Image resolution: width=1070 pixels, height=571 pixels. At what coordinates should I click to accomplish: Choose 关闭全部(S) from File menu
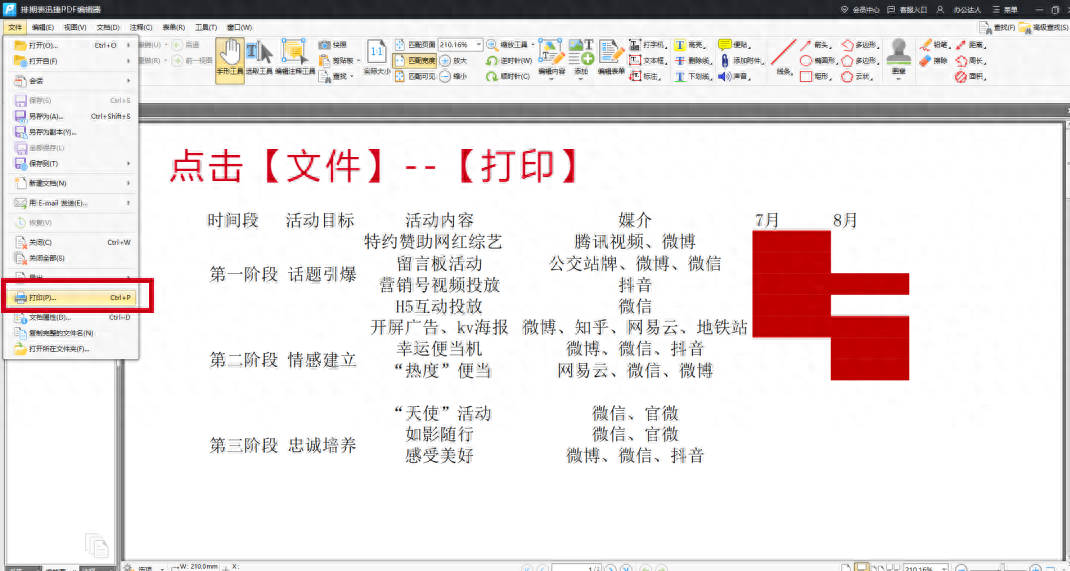pos(72,258)
